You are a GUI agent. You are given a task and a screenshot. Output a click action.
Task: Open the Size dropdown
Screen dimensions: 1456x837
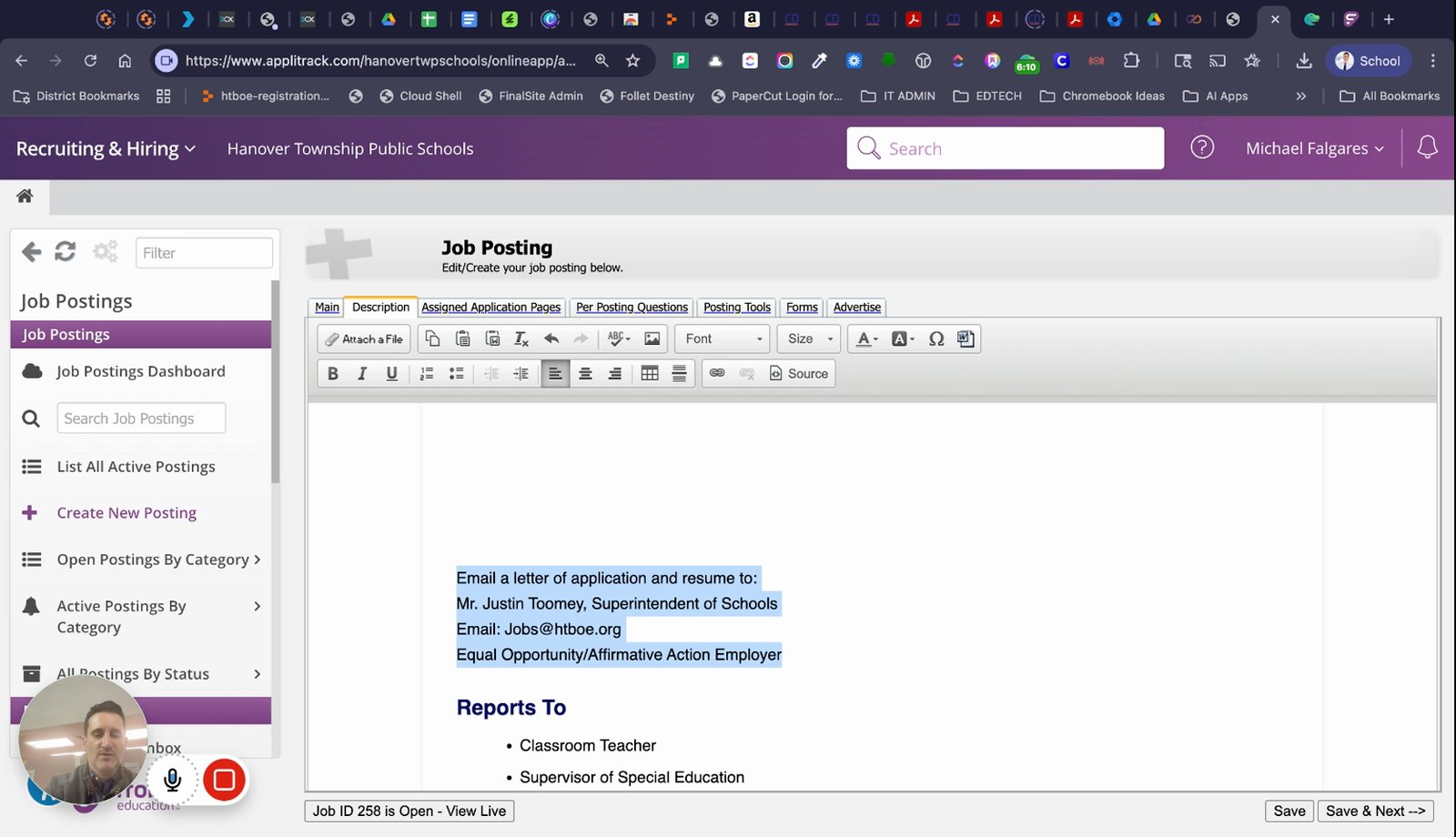point(808,338)
